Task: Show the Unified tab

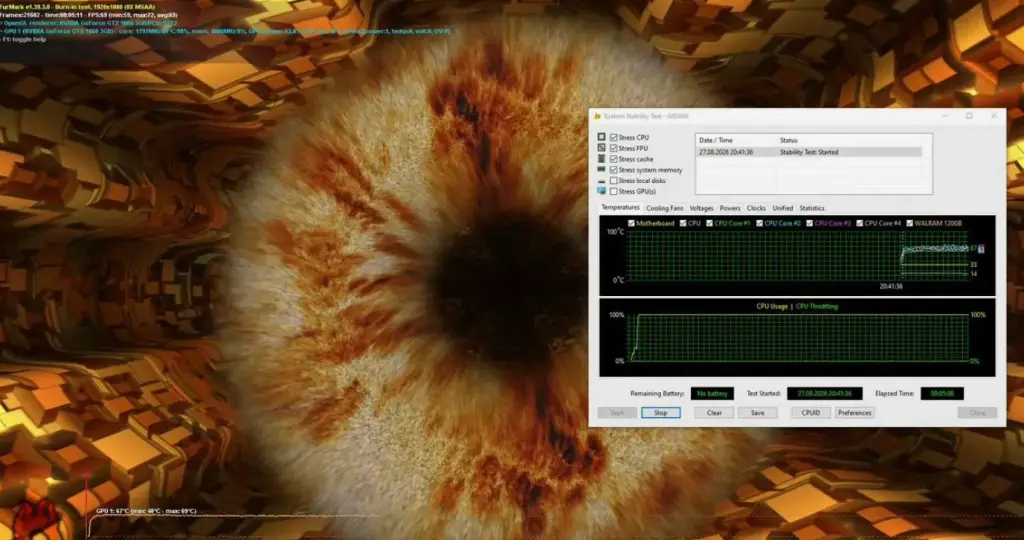Action: [782, 208]
